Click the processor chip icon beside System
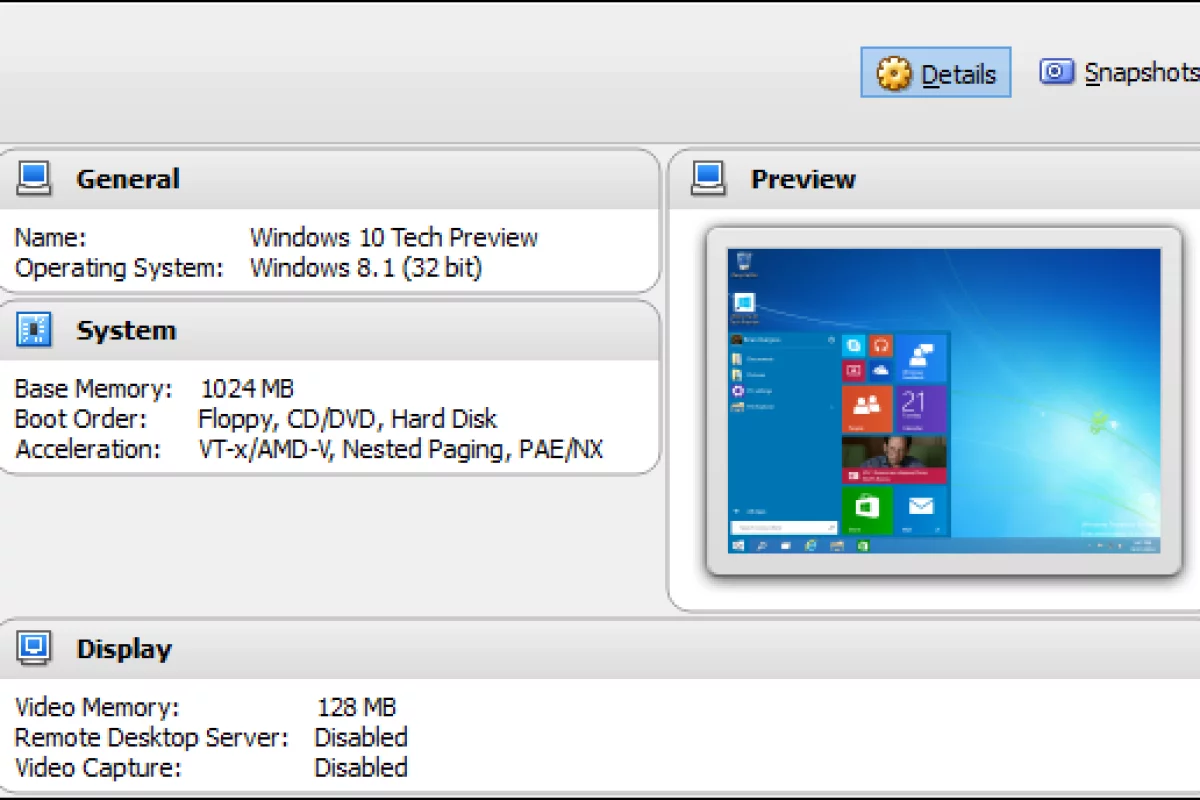Viewport: 1200px width, 800px height. (x=33, y=329)
